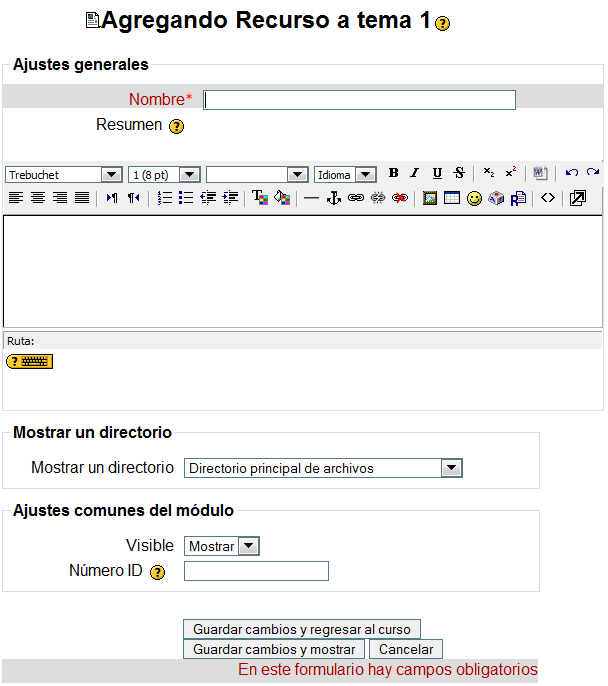Toggle HTML source code view

547,198
